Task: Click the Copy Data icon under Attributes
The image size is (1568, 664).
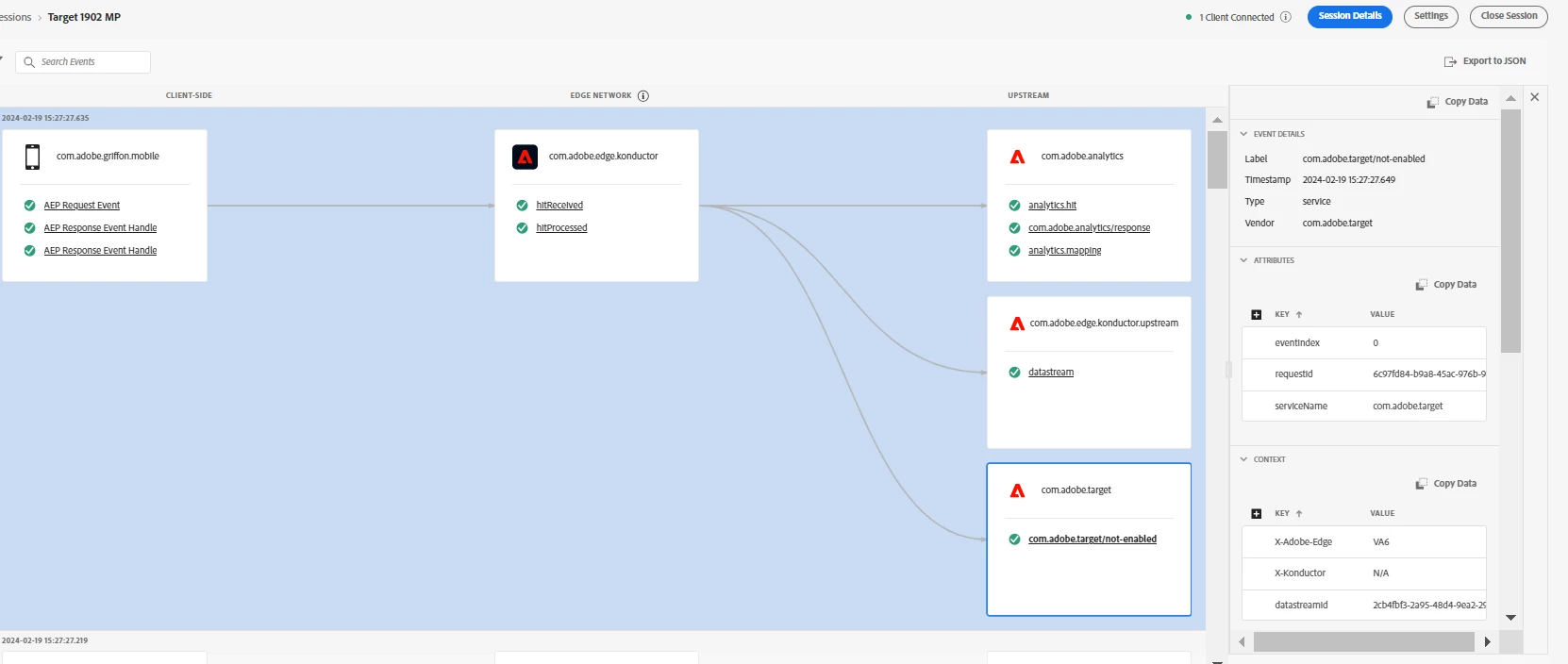Action: tap(1421, 285)
